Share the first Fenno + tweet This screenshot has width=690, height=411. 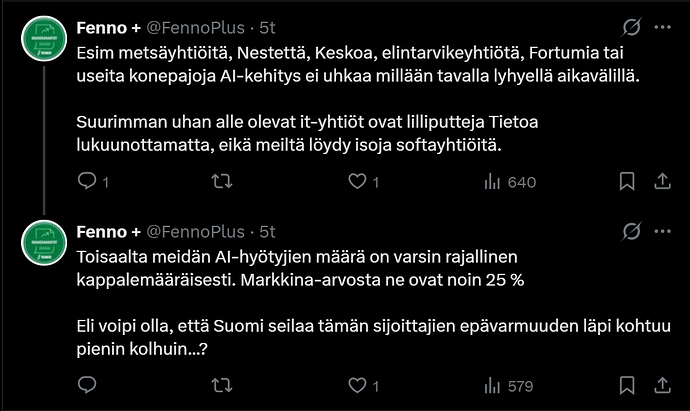pyautogui.click(x=661, y=182)
